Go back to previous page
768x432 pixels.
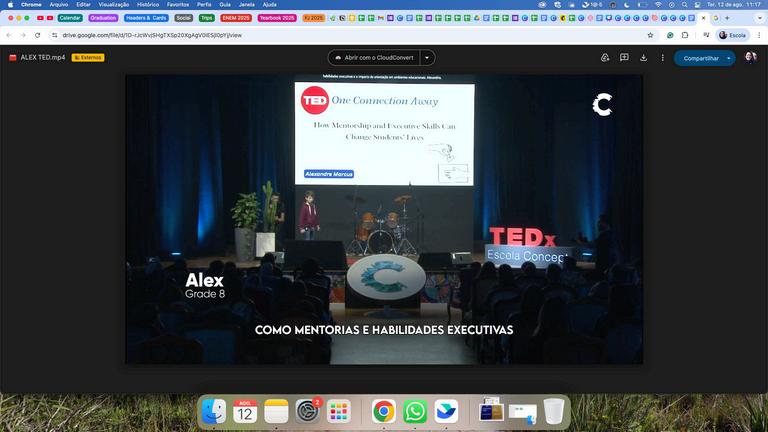(9, 35)
